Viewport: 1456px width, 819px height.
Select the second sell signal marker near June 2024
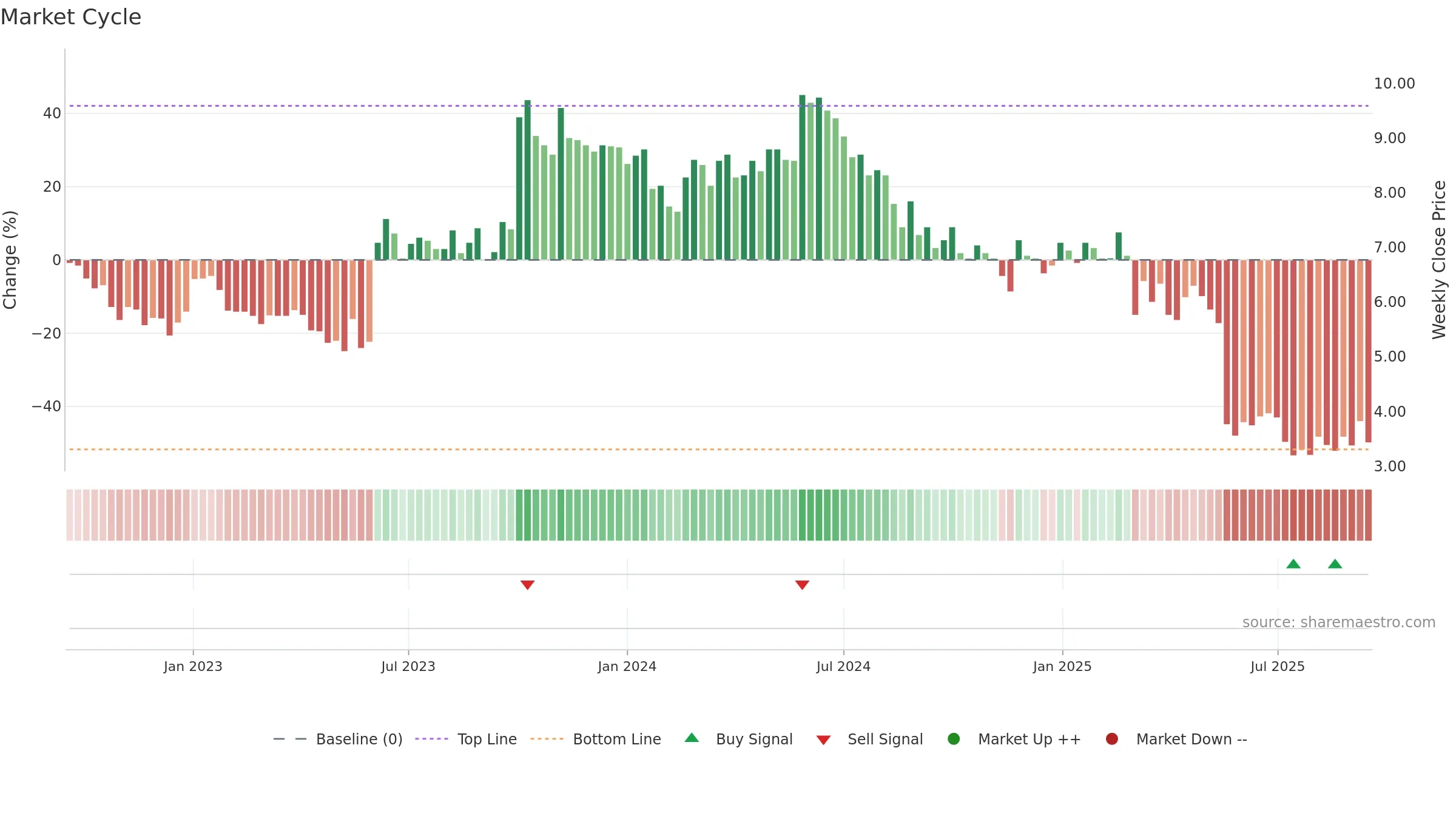tap(802, 585)
